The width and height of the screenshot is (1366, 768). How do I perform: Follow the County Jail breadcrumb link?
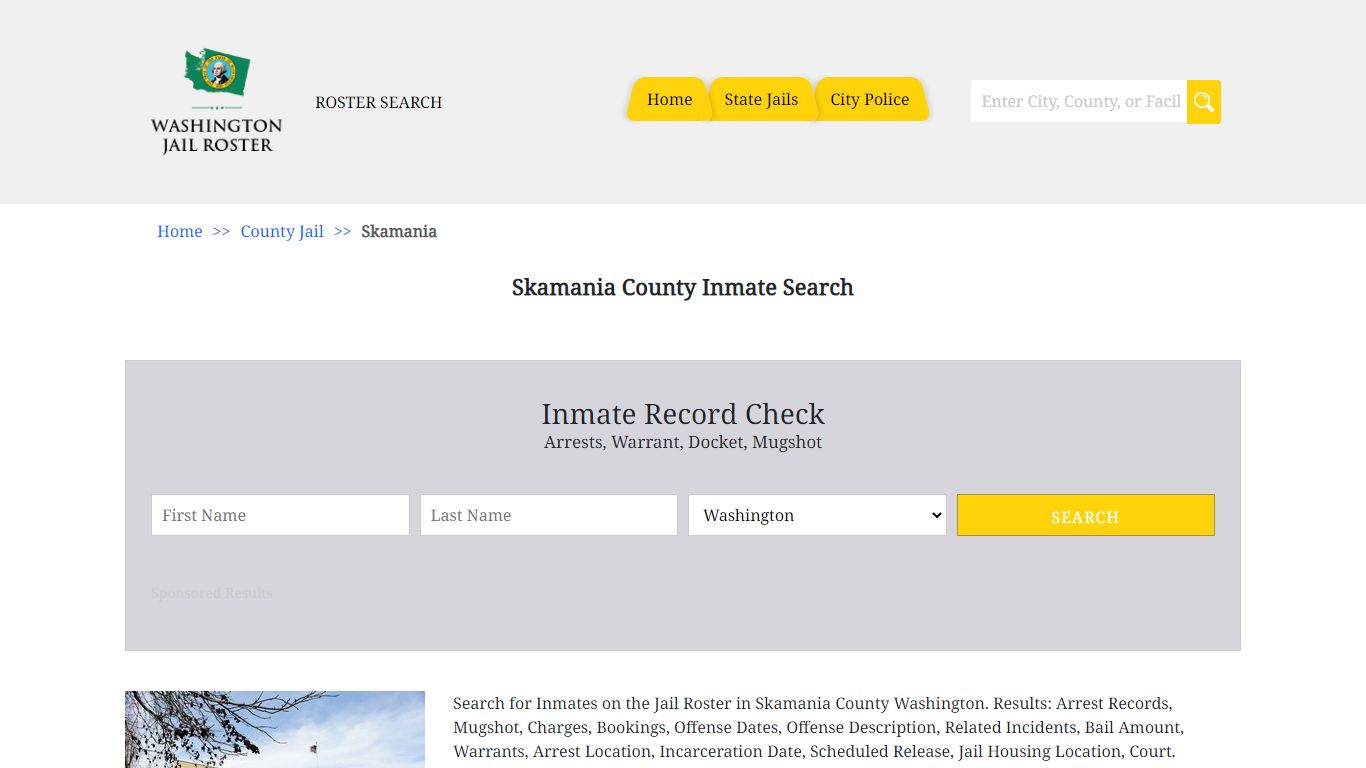tap(282, 231)
